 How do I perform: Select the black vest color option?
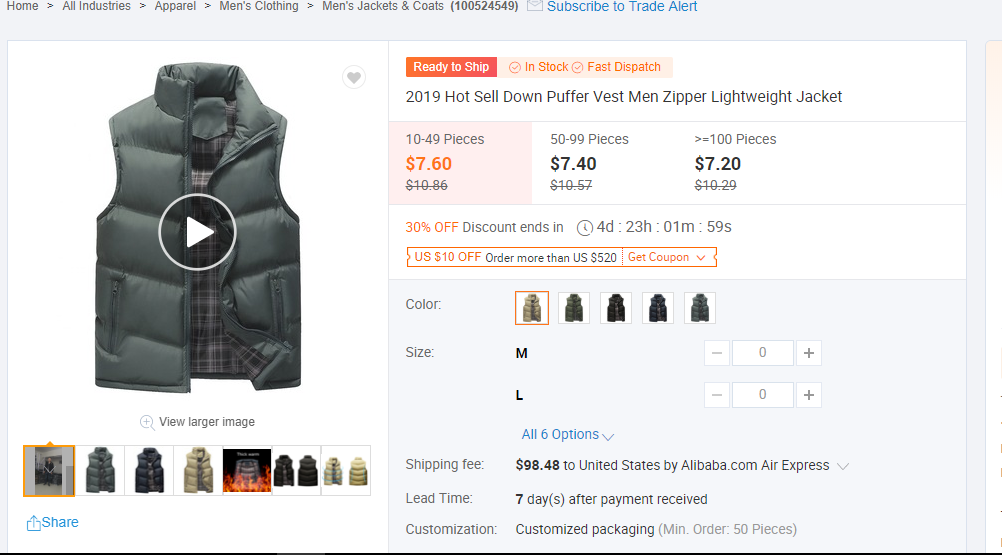pyautogui.click(x=616, y=308)
